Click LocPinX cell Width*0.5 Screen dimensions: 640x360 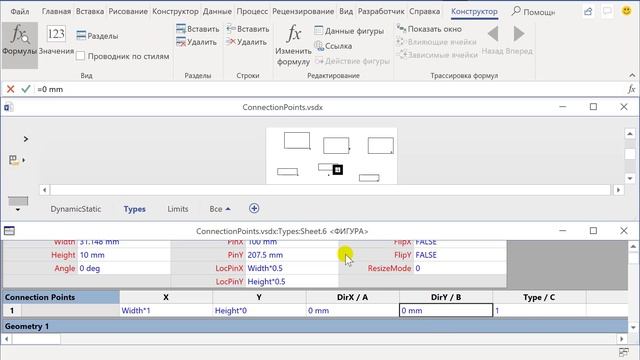(292, 268)
